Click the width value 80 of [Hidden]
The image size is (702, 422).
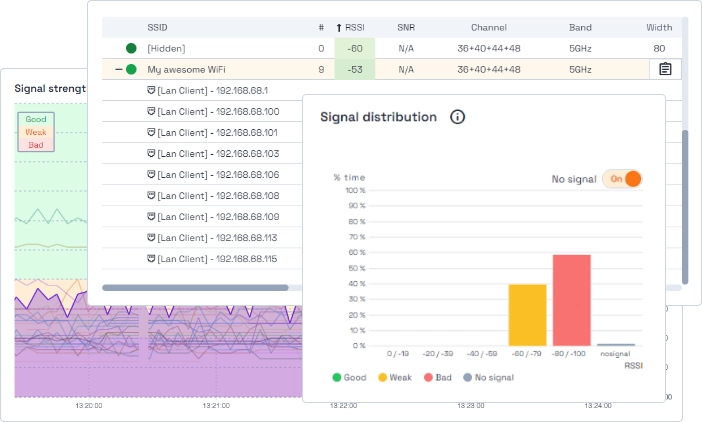point(659,48)
